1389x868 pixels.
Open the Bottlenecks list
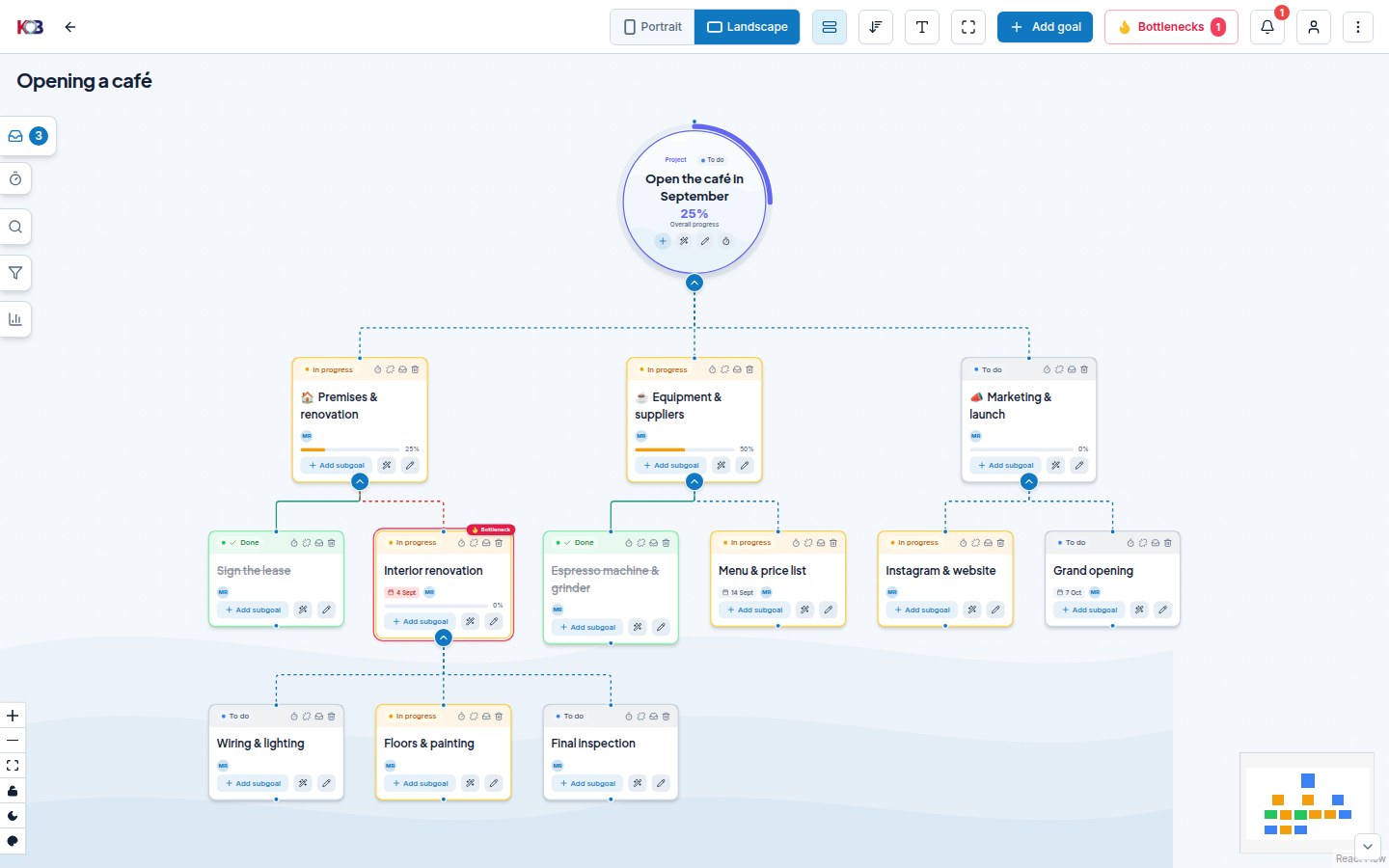pos(1171,27)
